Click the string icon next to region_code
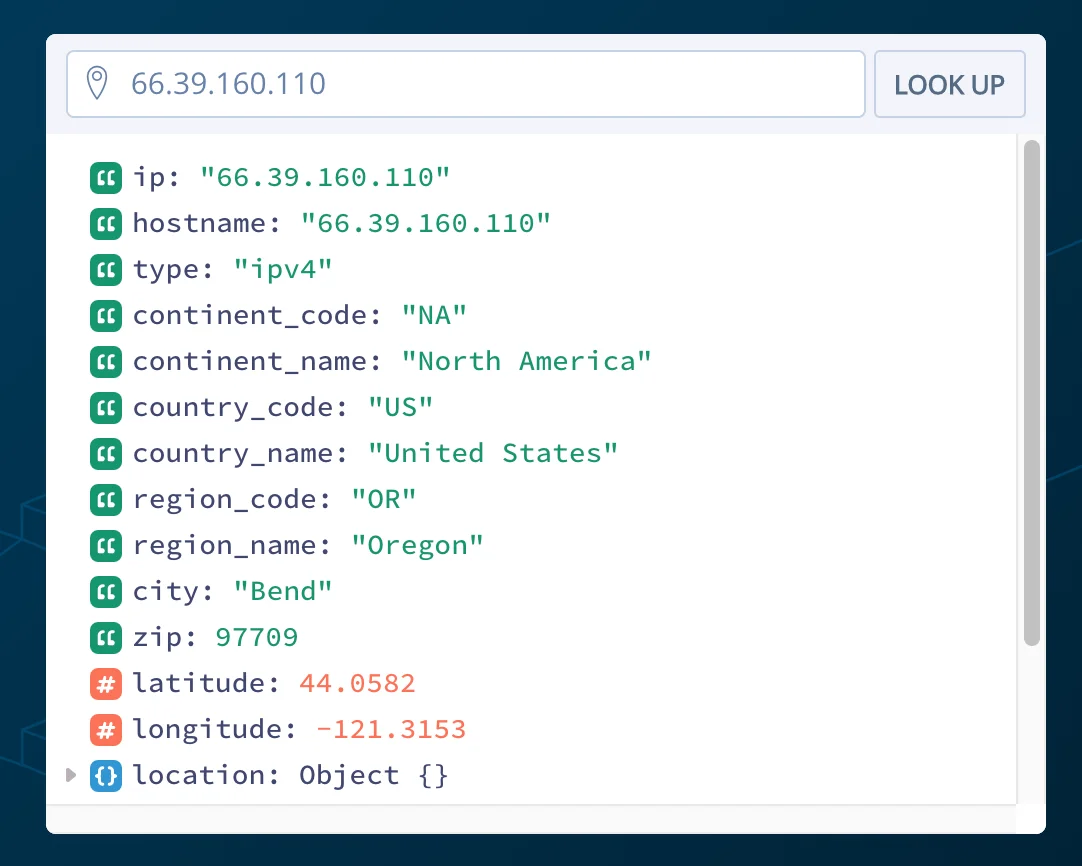The height and width of the screenshot is (866, 1082). (x=106, y=500)
